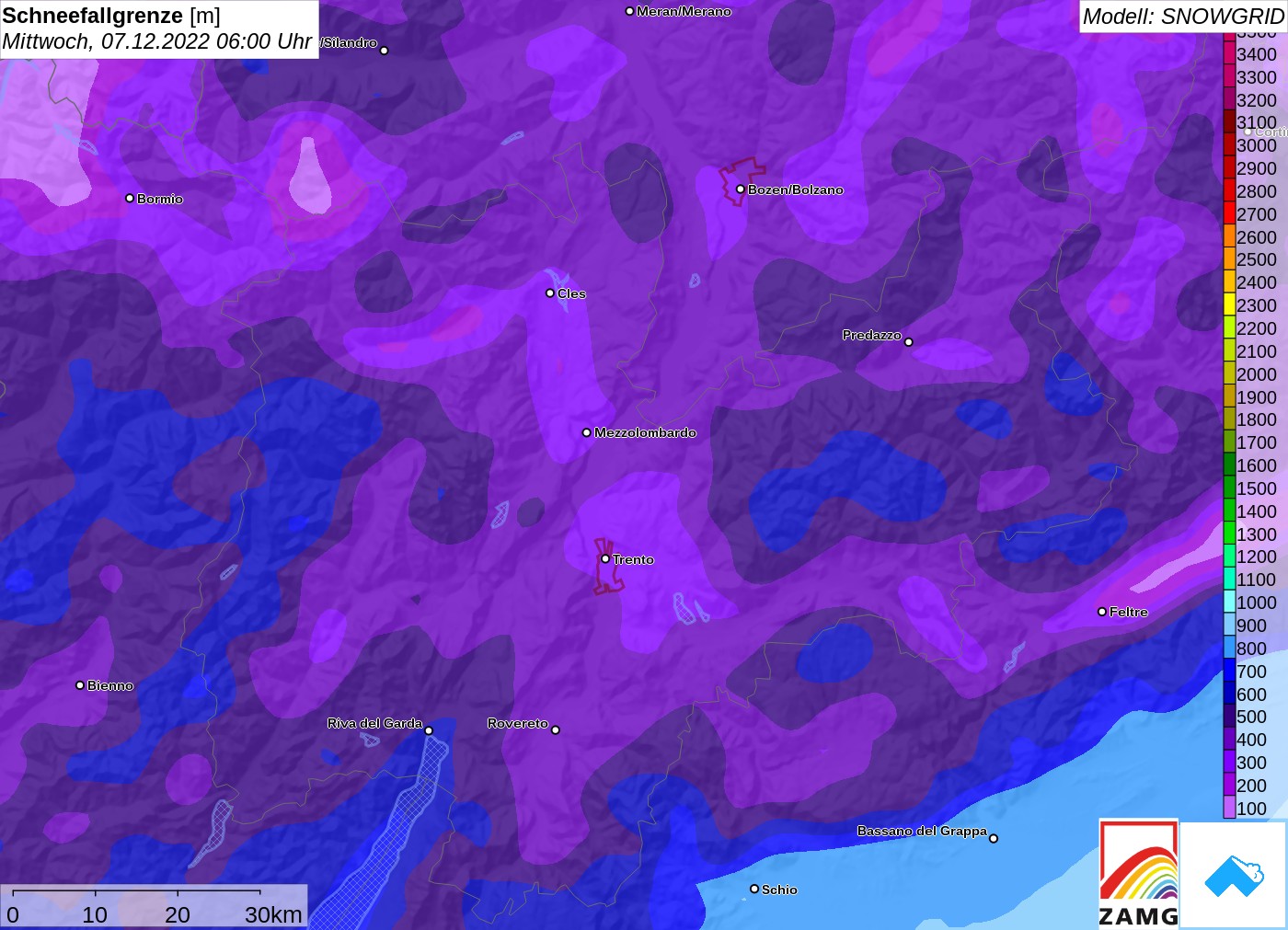Image resolution: width=1288 pixels, height=930 pixels.
Task: Click the 2300 m yellow legend swatch
Action: 1229,304
